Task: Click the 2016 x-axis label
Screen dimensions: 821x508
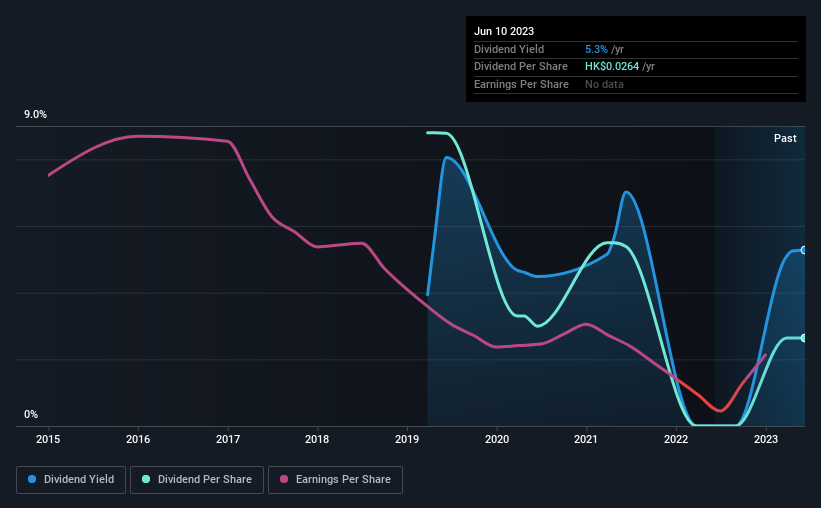Action: 138,439
